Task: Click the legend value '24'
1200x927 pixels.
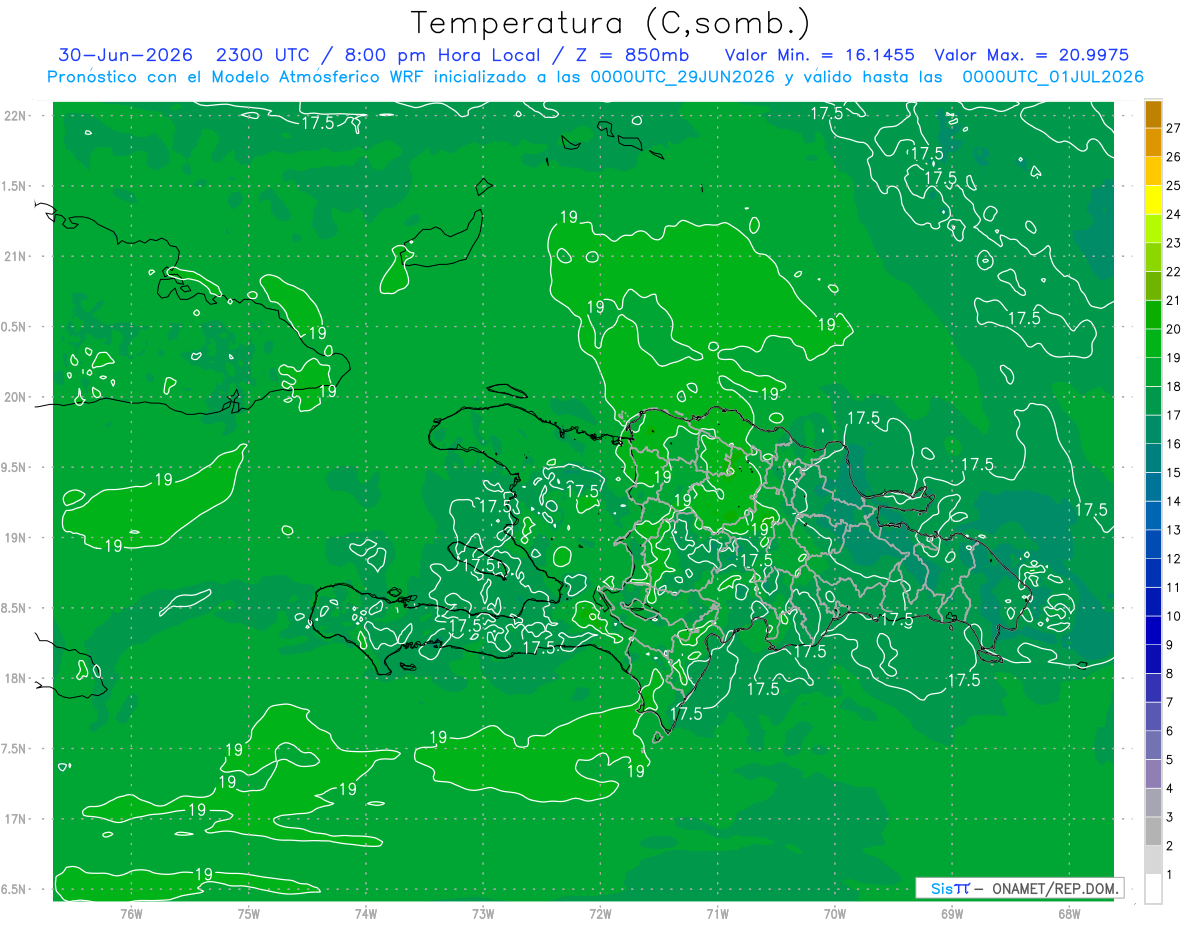Action: point(1174,213)
